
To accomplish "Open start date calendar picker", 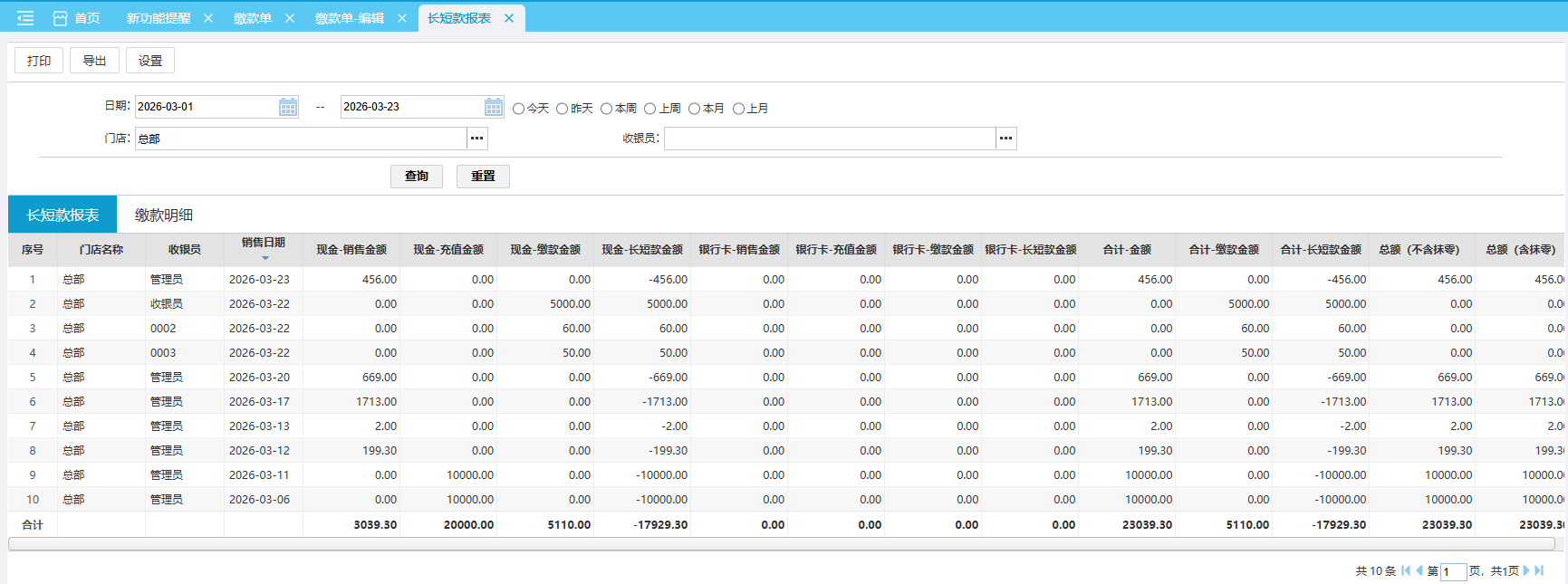I will 288,107.
